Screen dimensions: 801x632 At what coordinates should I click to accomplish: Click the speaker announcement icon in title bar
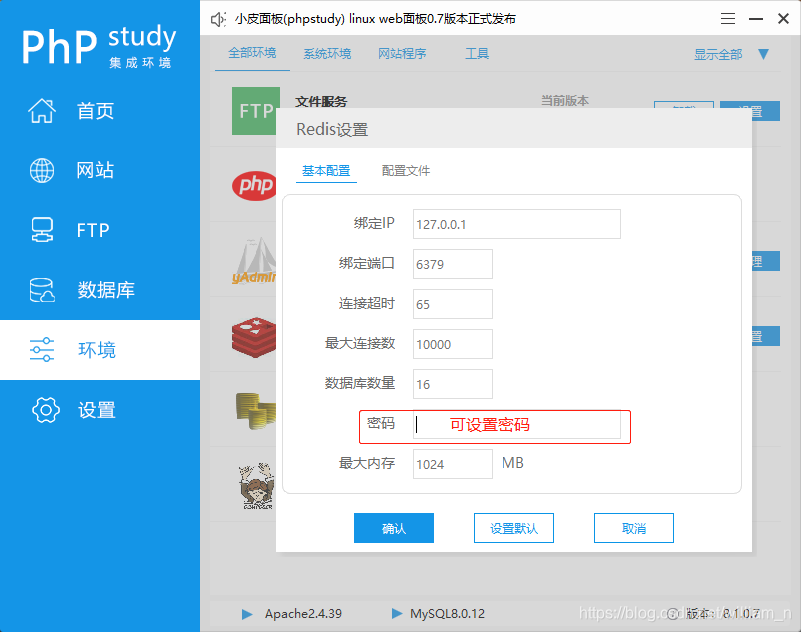point(218,19)
